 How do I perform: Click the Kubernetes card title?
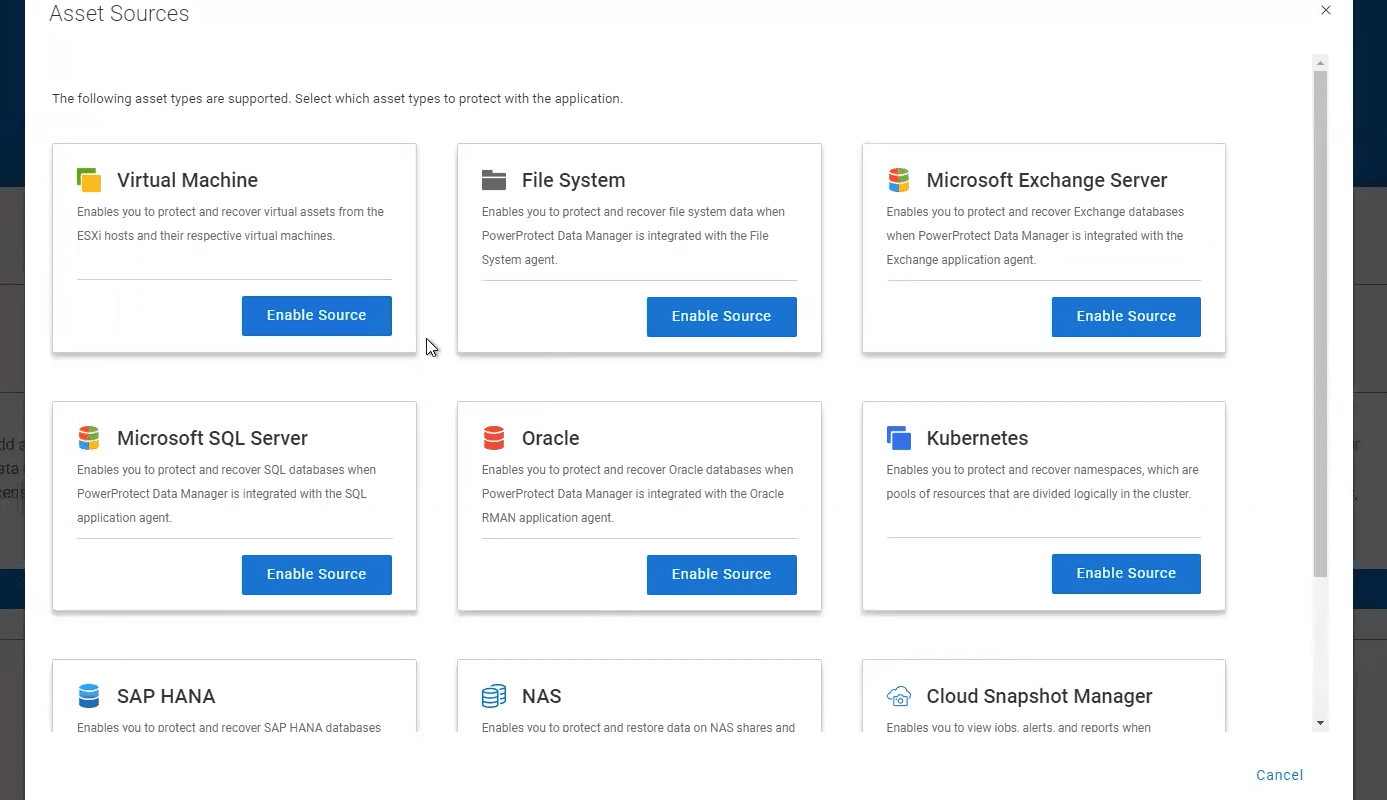coord(977,438)
